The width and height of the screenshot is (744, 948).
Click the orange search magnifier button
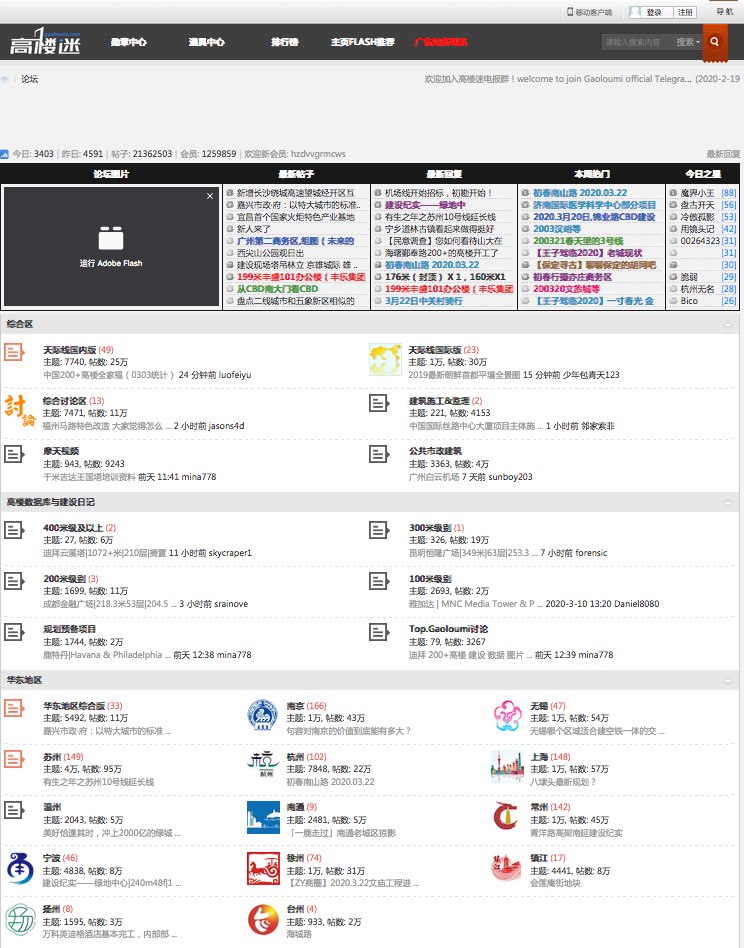pyautogui.click(x=714, y=42)
